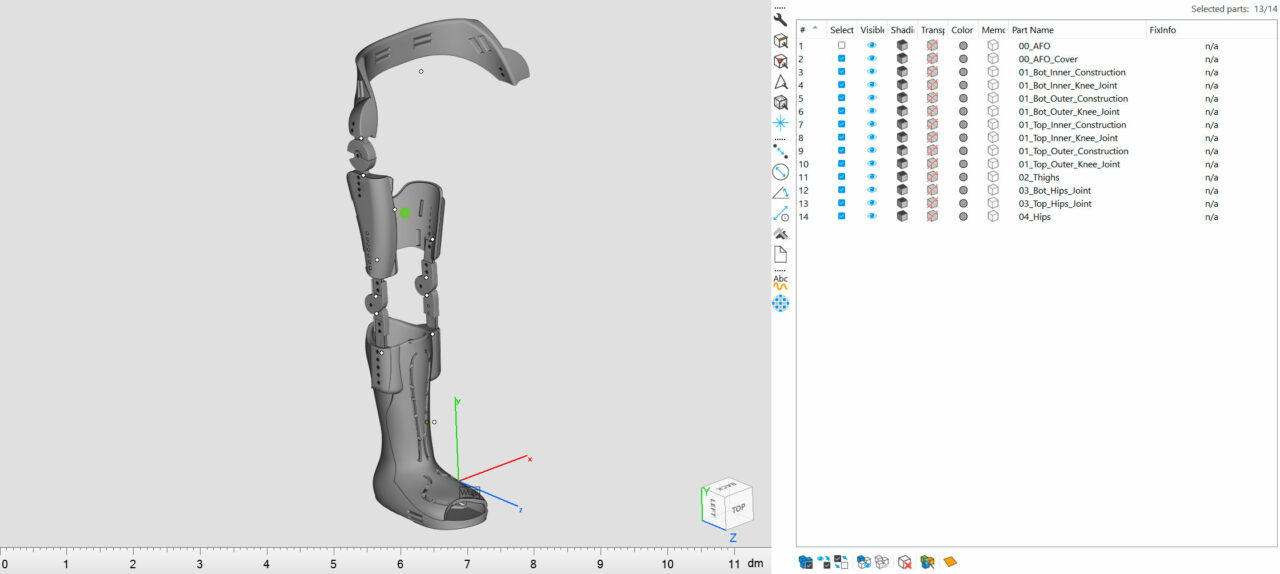This screenshot has height=574, width=1280.
Task: Click the show selected parts cubes icon
Action: (x=863, y=562)
